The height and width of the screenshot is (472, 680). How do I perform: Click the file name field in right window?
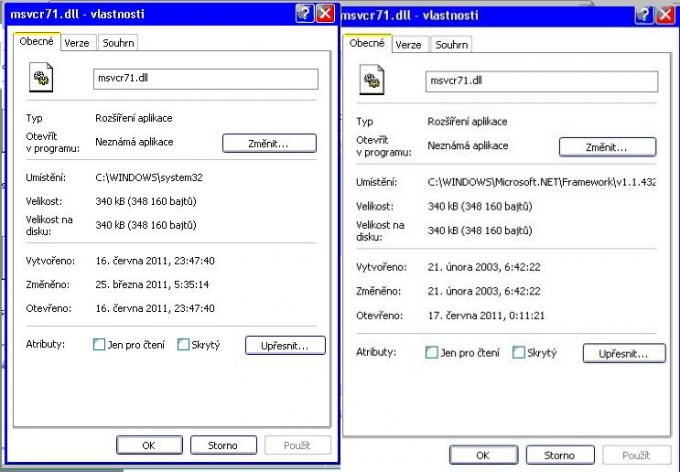click(x=541, y=81)
